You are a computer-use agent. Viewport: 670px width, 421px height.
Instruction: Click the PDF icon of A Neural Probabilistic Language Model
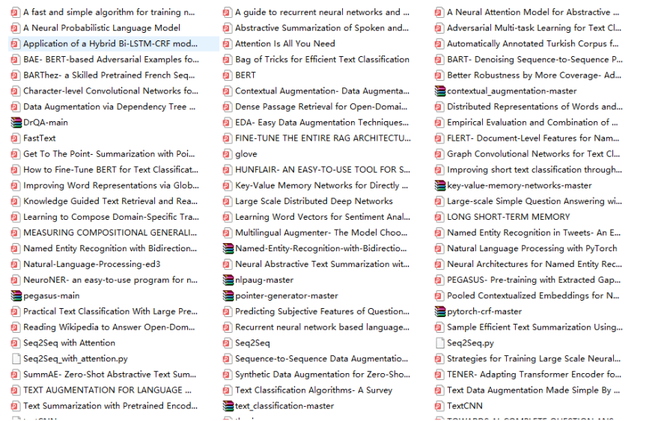(x=15, y=28)
